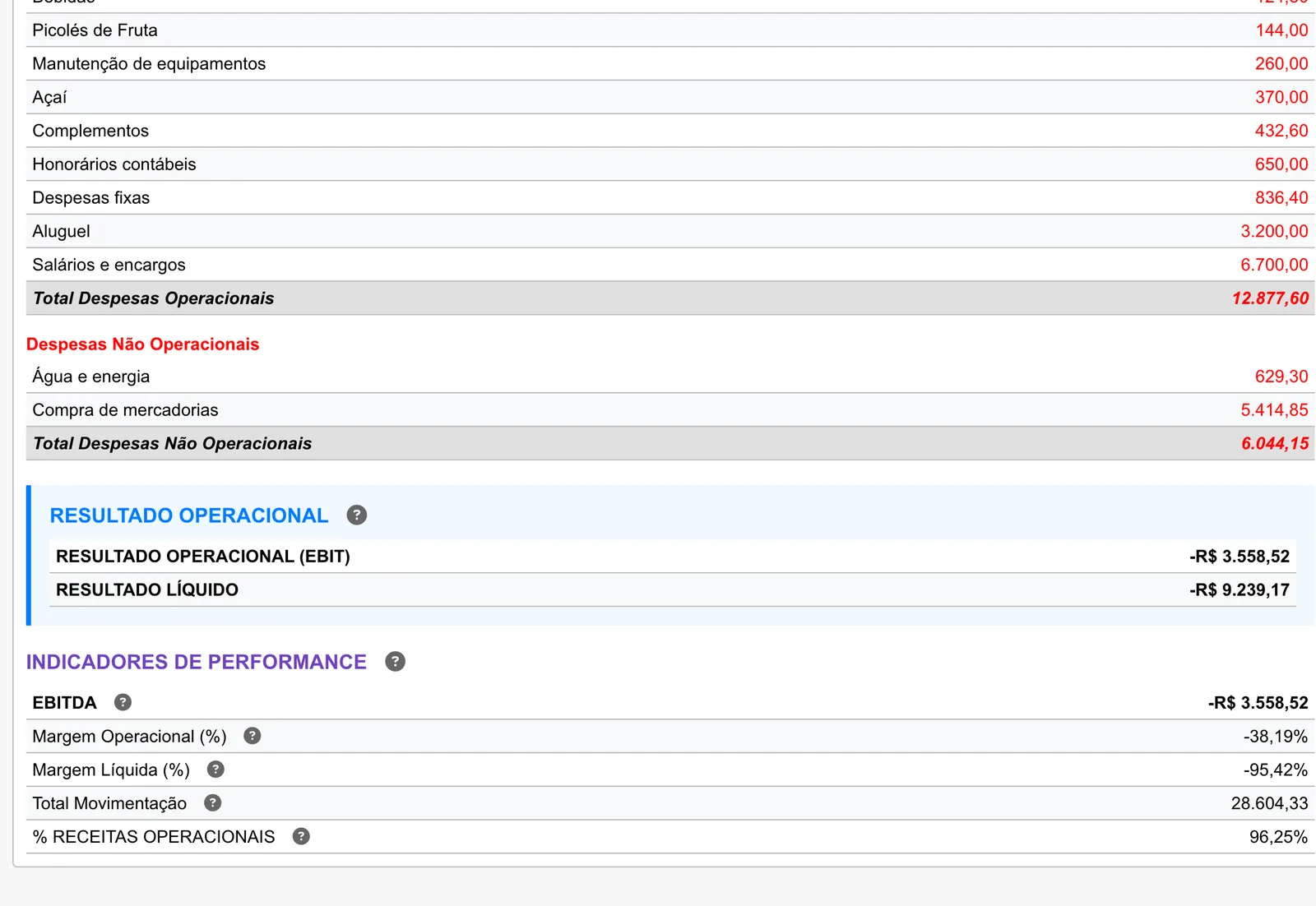Image resolution: width=1316 pixels, height=906 pixels.
Task: Select the -38,19% operating margin value
Action: click(x=1276, y=737)
